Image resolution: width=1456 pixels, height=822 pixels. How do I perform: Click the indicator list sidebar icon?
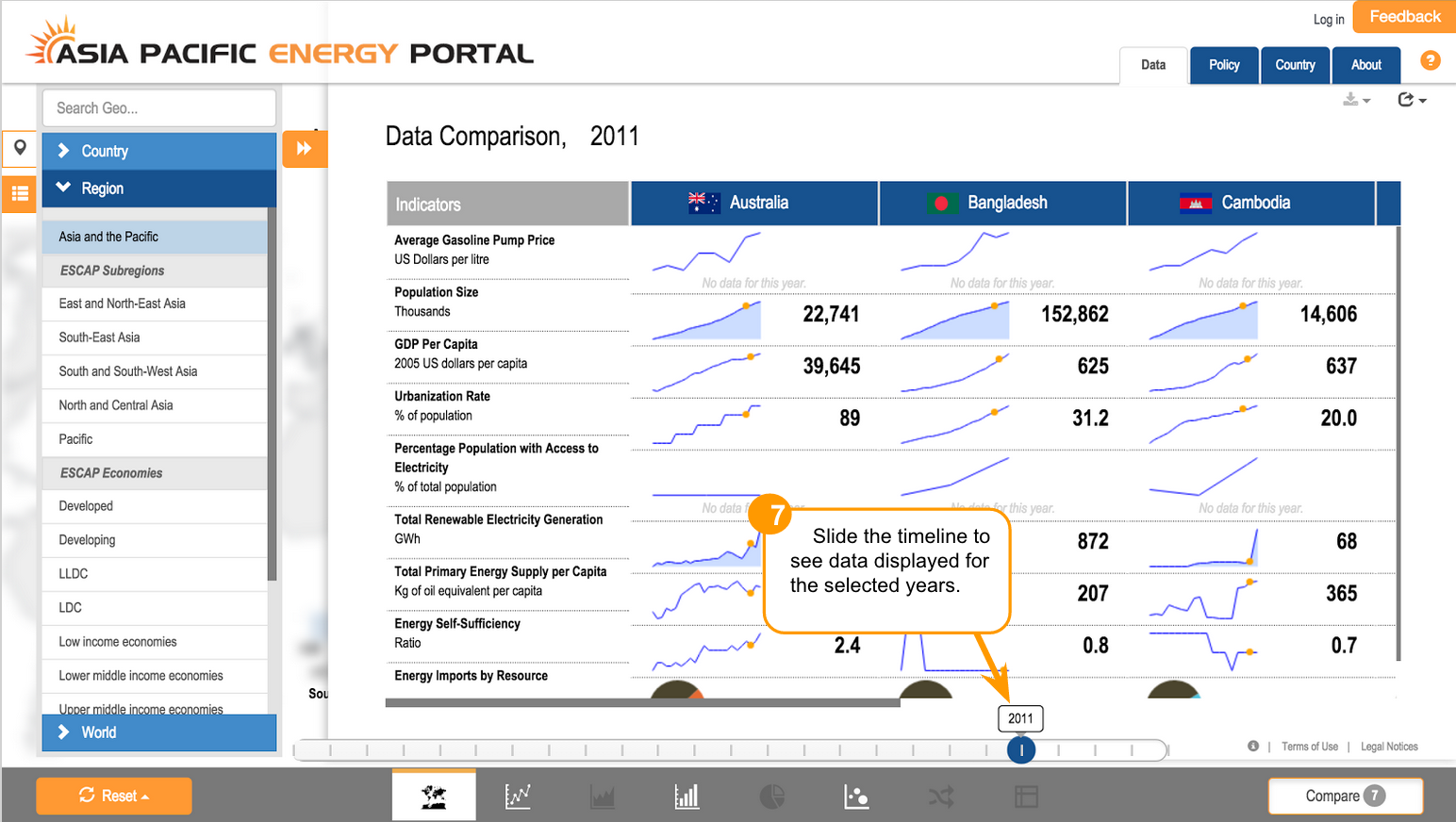[x=20, y=194]
